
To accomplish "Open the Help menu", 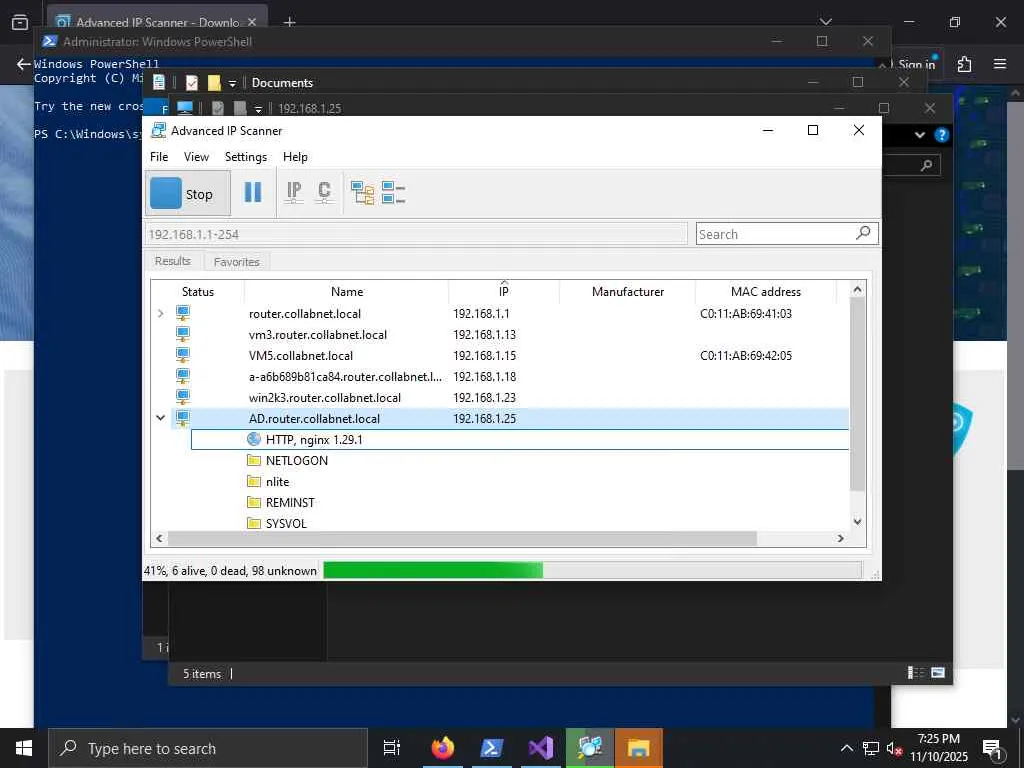I will click(x=295, y=157).
